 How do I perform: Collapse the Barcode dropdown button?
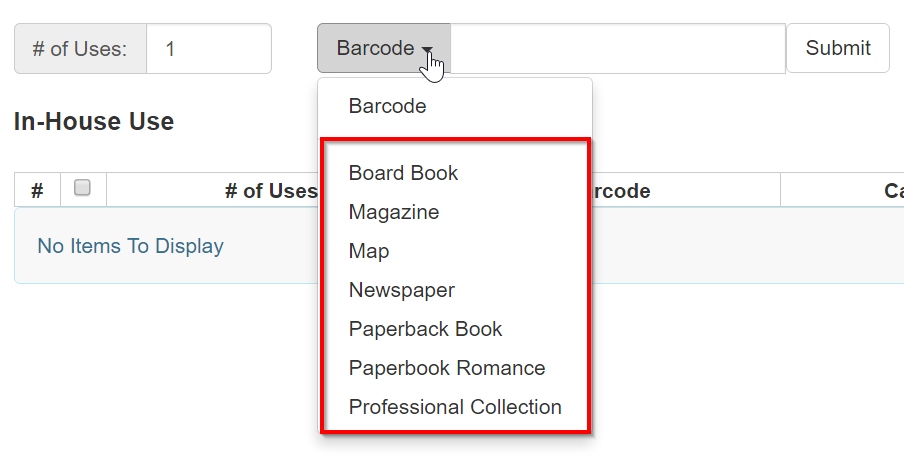[x=384, y=48]
